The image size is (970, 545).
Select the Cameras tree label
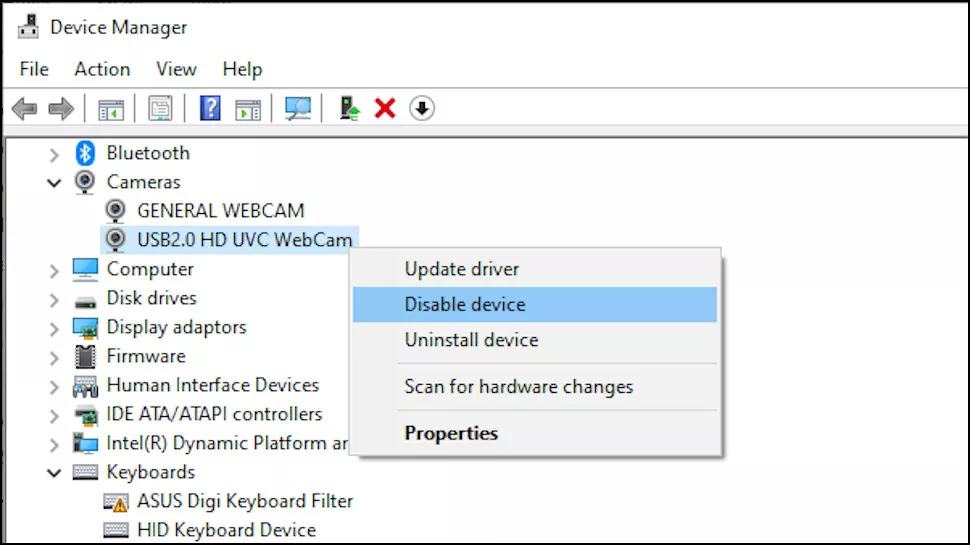click(x=144, y=182)
